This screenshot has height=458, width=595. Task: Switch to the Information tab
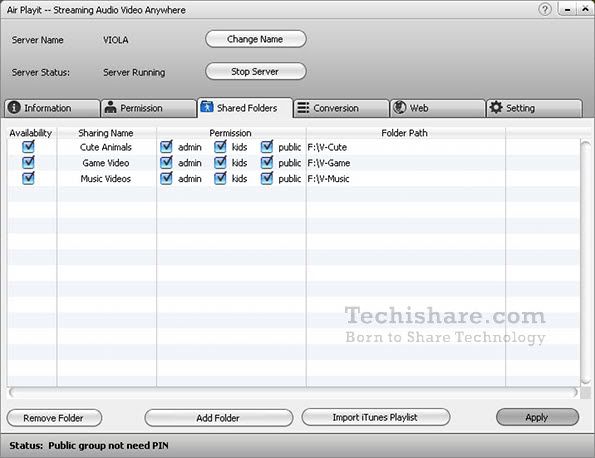pyautogui.click(x=52, y=109)
